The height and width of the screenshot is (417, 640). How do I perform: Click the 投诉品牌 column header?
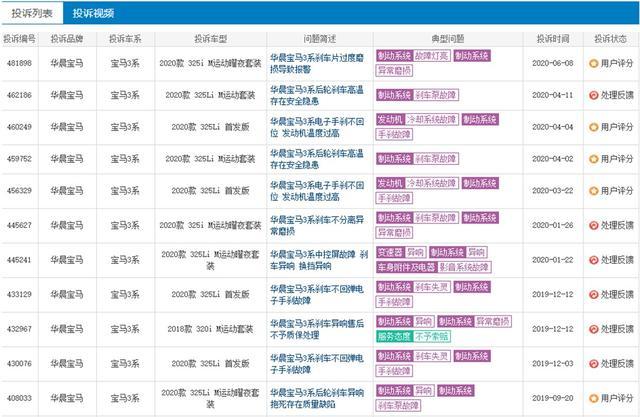[67, 39]
